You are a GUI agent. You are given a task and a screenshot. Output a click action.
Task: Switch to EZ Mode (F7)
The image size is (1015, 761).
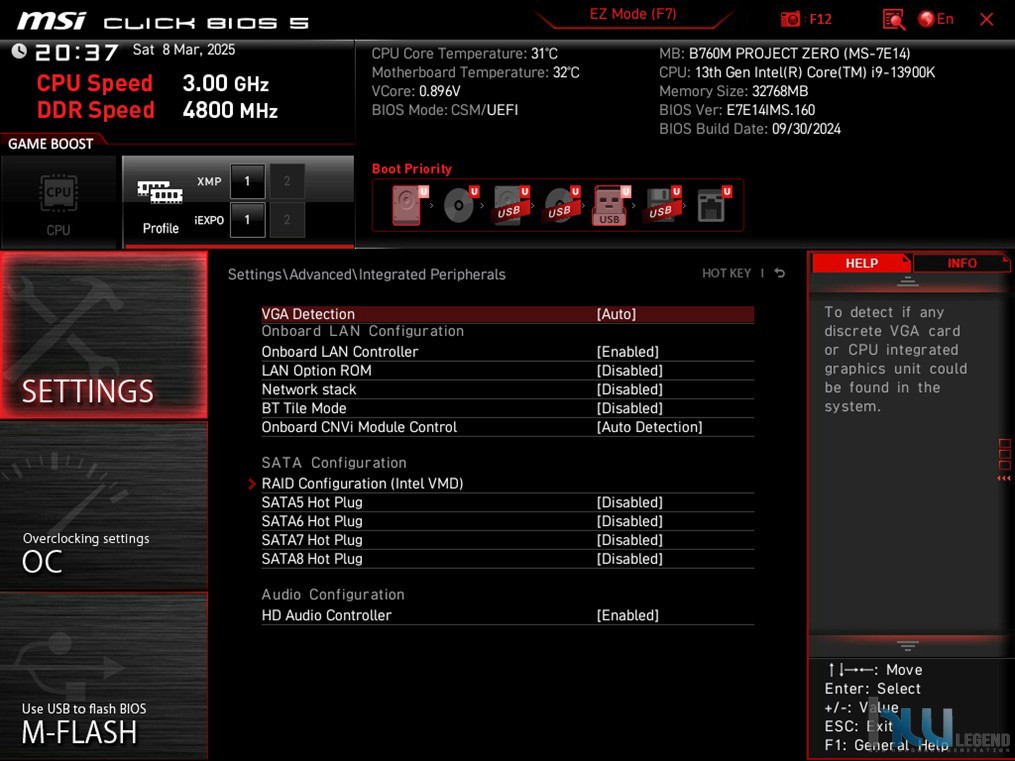pos(632,14)
